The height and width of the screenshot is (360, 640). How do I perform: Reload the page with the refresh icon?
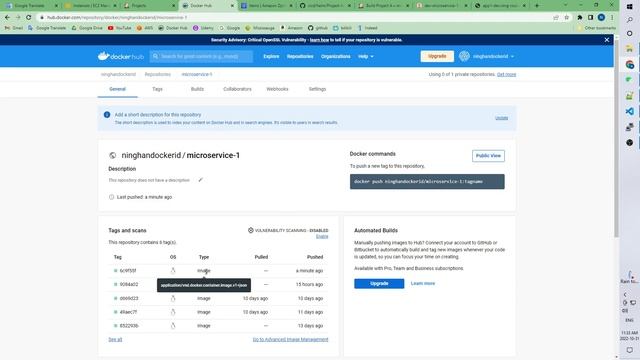pos(29,18)
